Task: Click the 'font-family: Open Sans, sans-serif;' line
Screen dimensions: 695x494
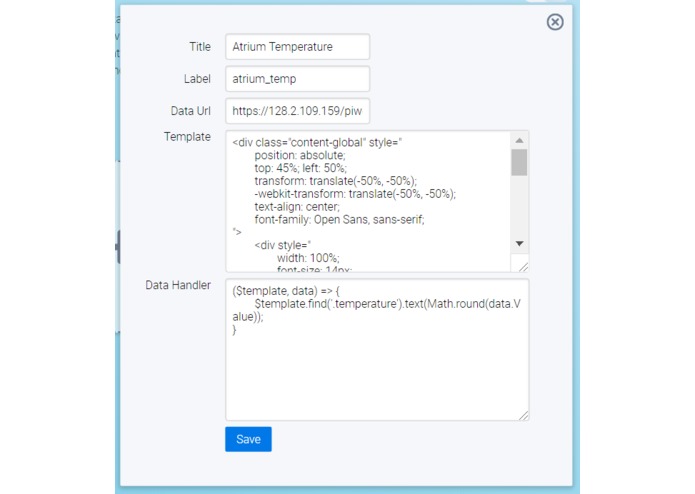Action: click(340, 220)
